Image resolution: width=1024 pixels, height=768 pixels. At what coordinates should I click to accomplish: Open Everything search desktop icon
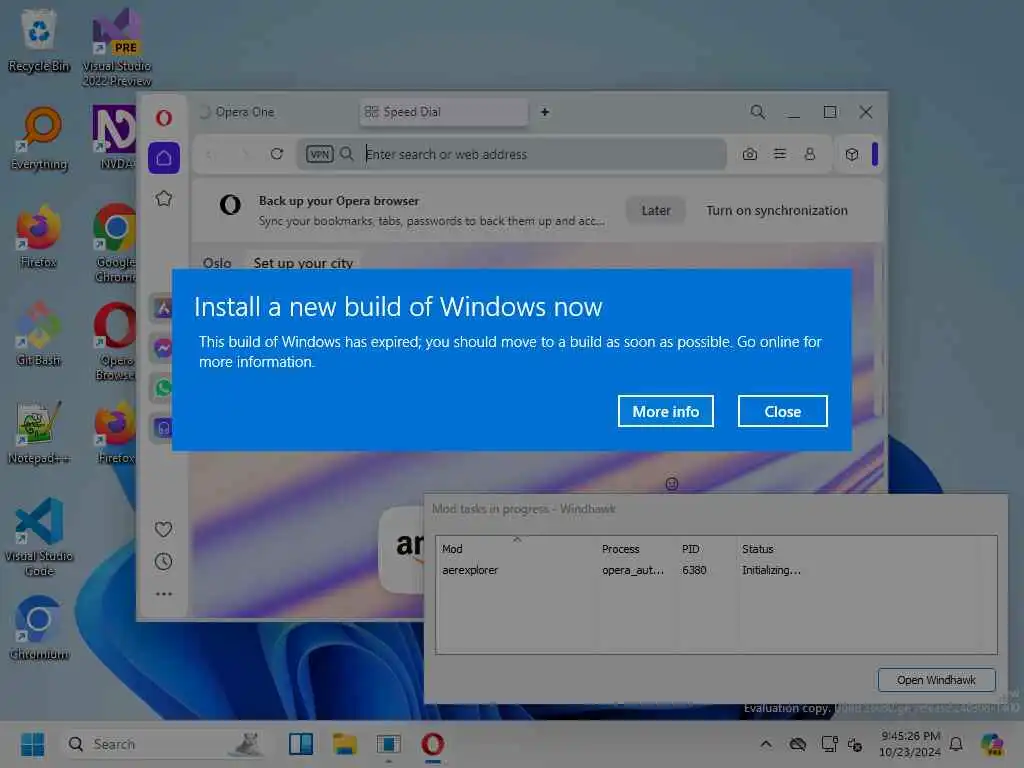[x=39, y=139]
